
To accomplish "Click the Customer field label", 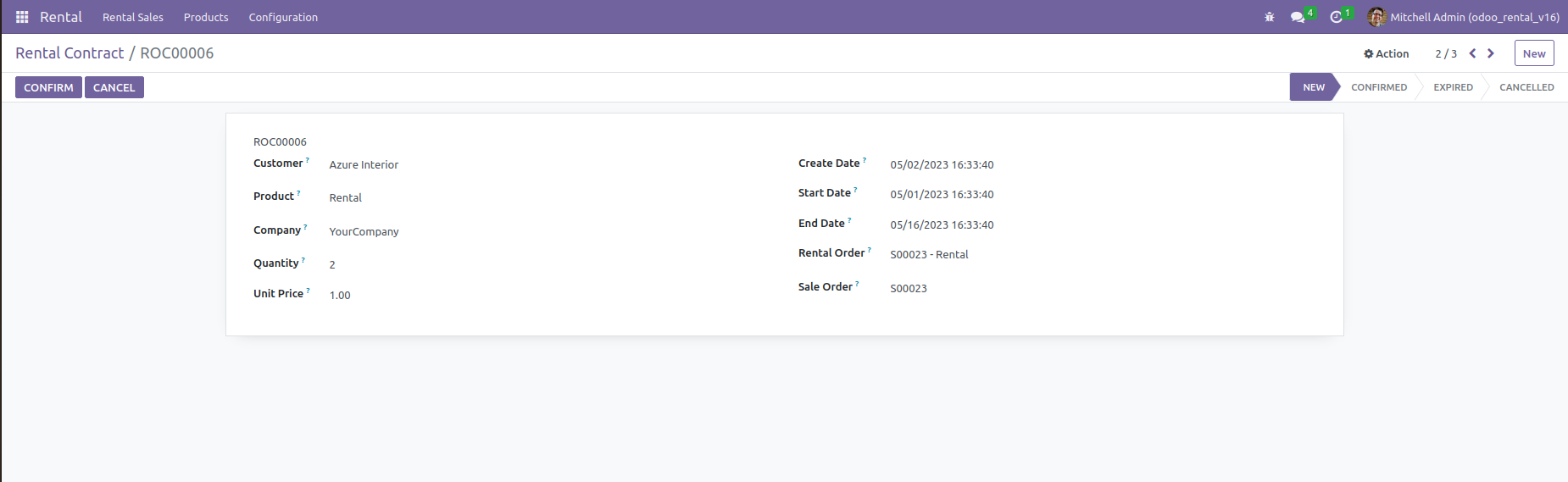I will pyautogui.click(x=278, y=163).
